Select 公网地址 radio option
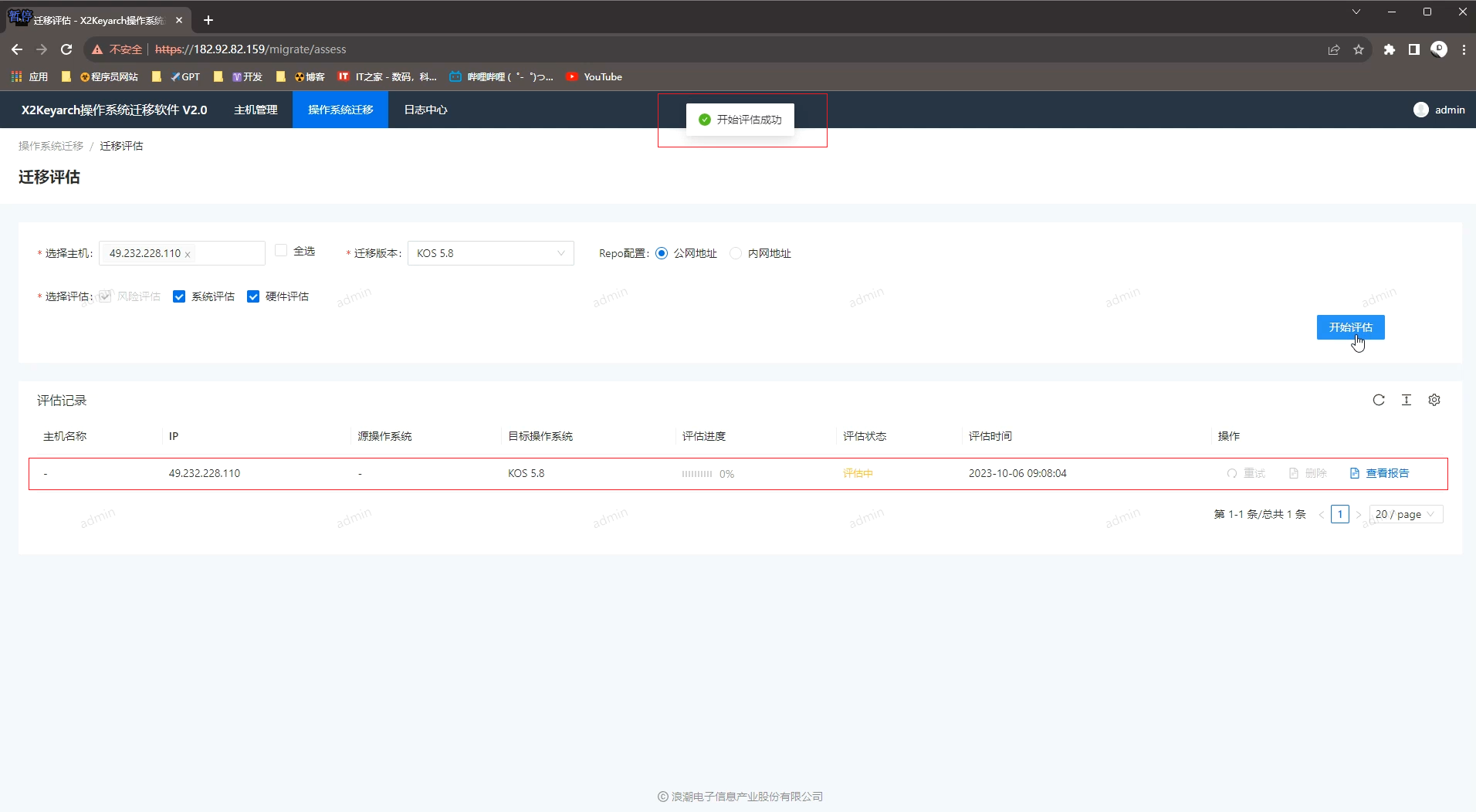 coord(662,253)
